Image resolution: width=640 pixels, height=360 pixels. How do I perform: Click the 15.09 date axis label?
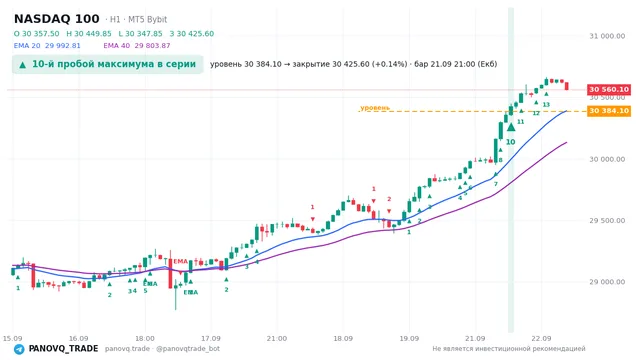tap(12, 338)
